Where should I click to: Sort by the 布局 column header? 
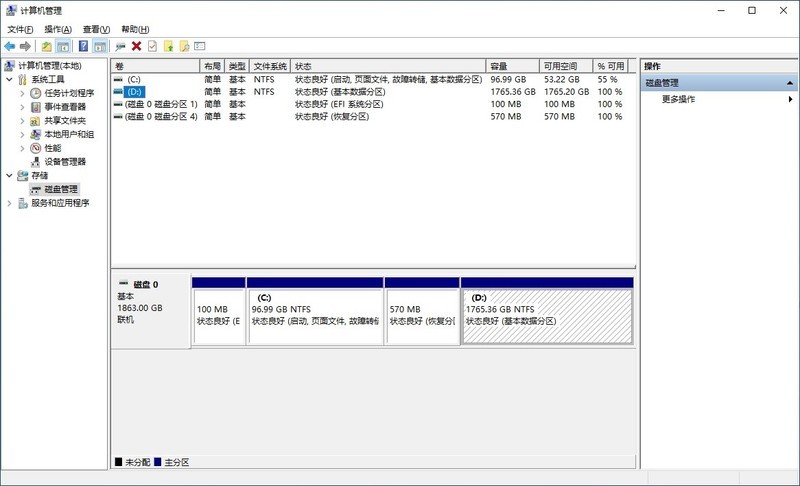[x=212, y=66]
